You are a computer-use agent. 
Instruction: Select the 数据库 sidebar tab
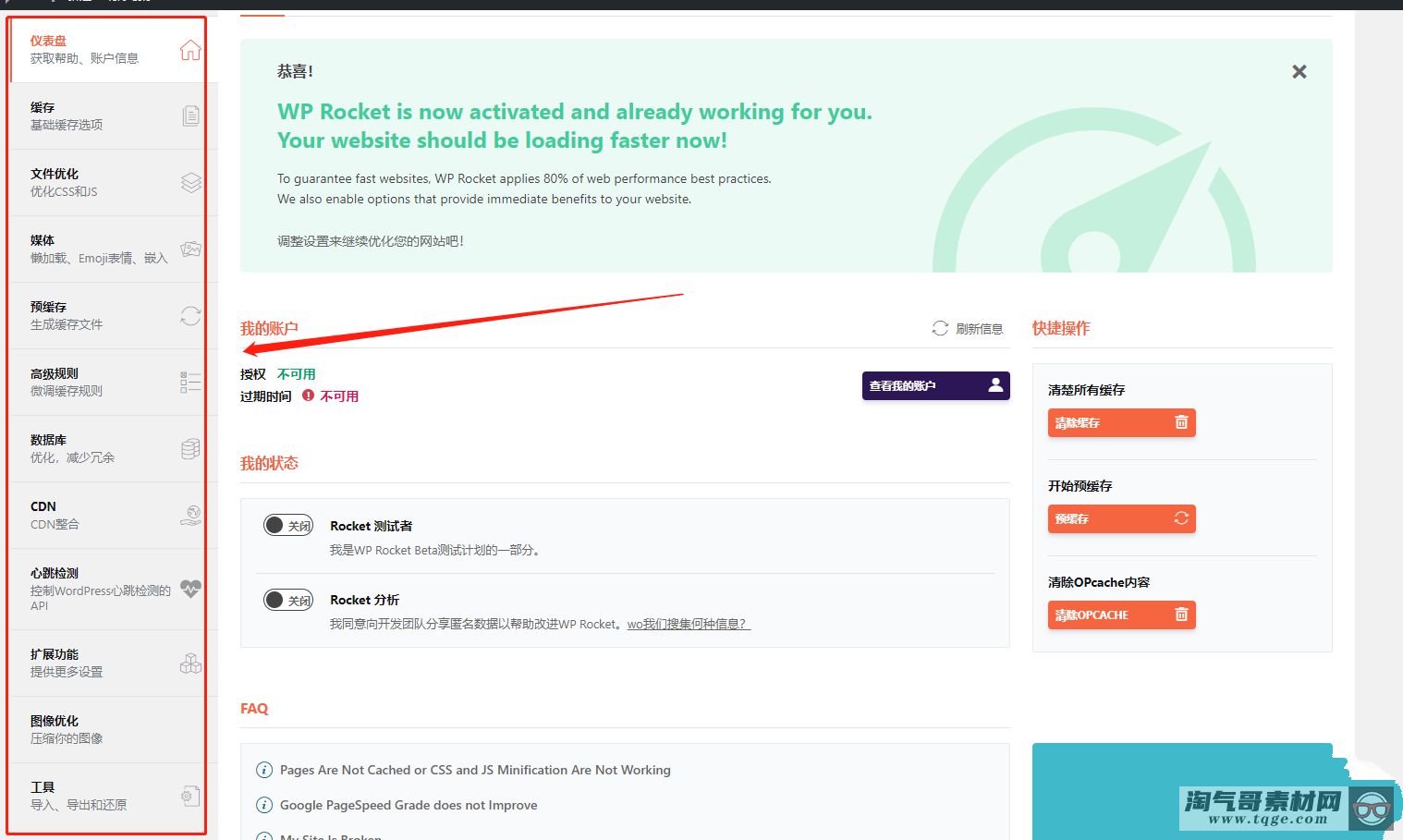[x=114, y=449]
